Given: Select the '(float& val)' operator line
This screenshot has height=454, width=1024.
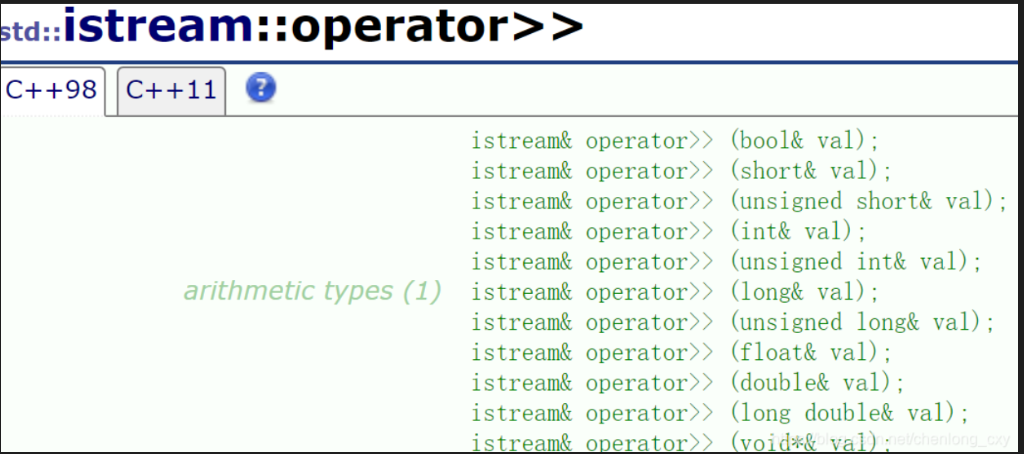Looking at the screenshot, I should (682, 353).
